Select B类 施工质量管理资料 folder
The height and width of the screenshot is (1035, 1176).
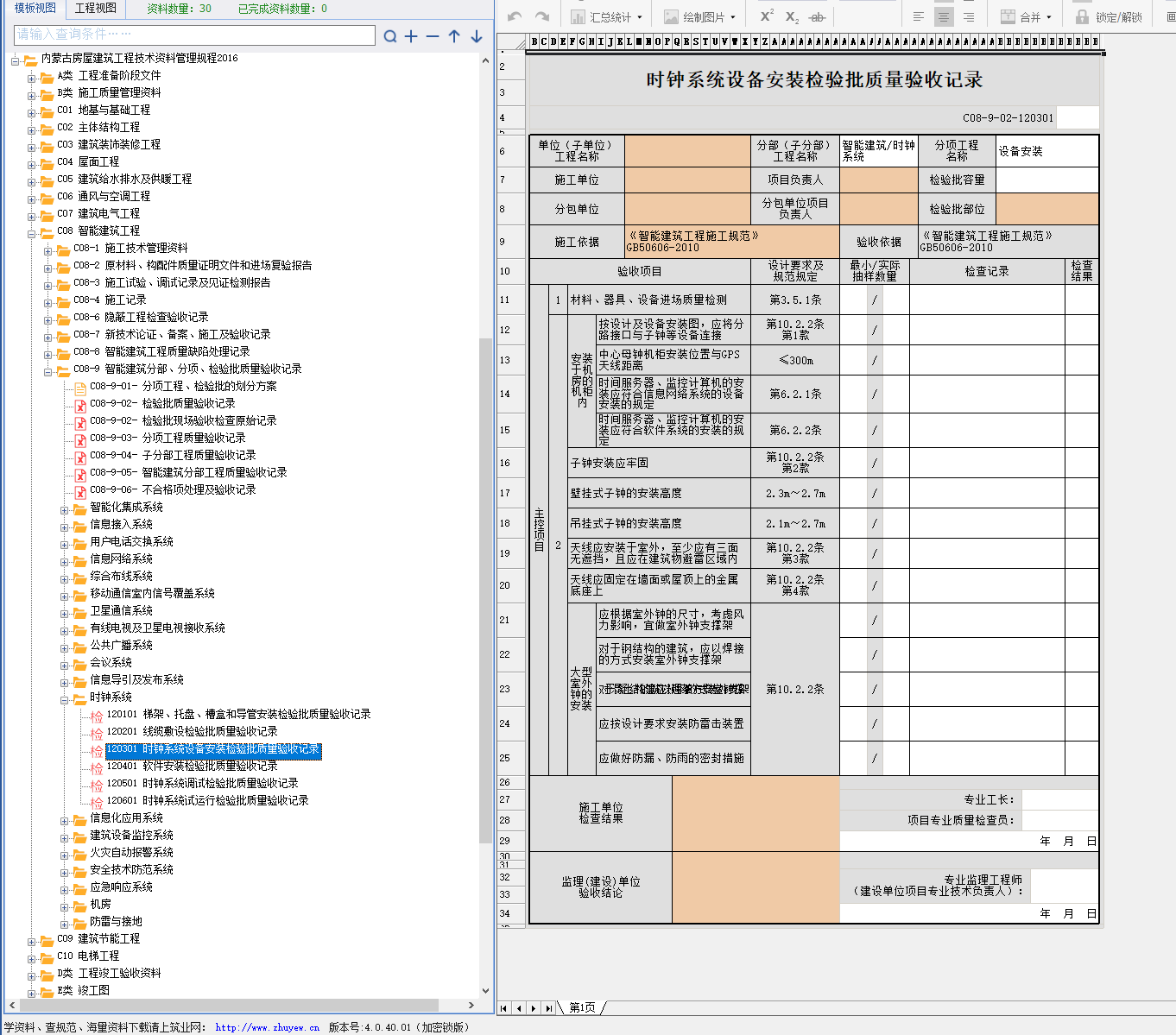pos(109,92)
